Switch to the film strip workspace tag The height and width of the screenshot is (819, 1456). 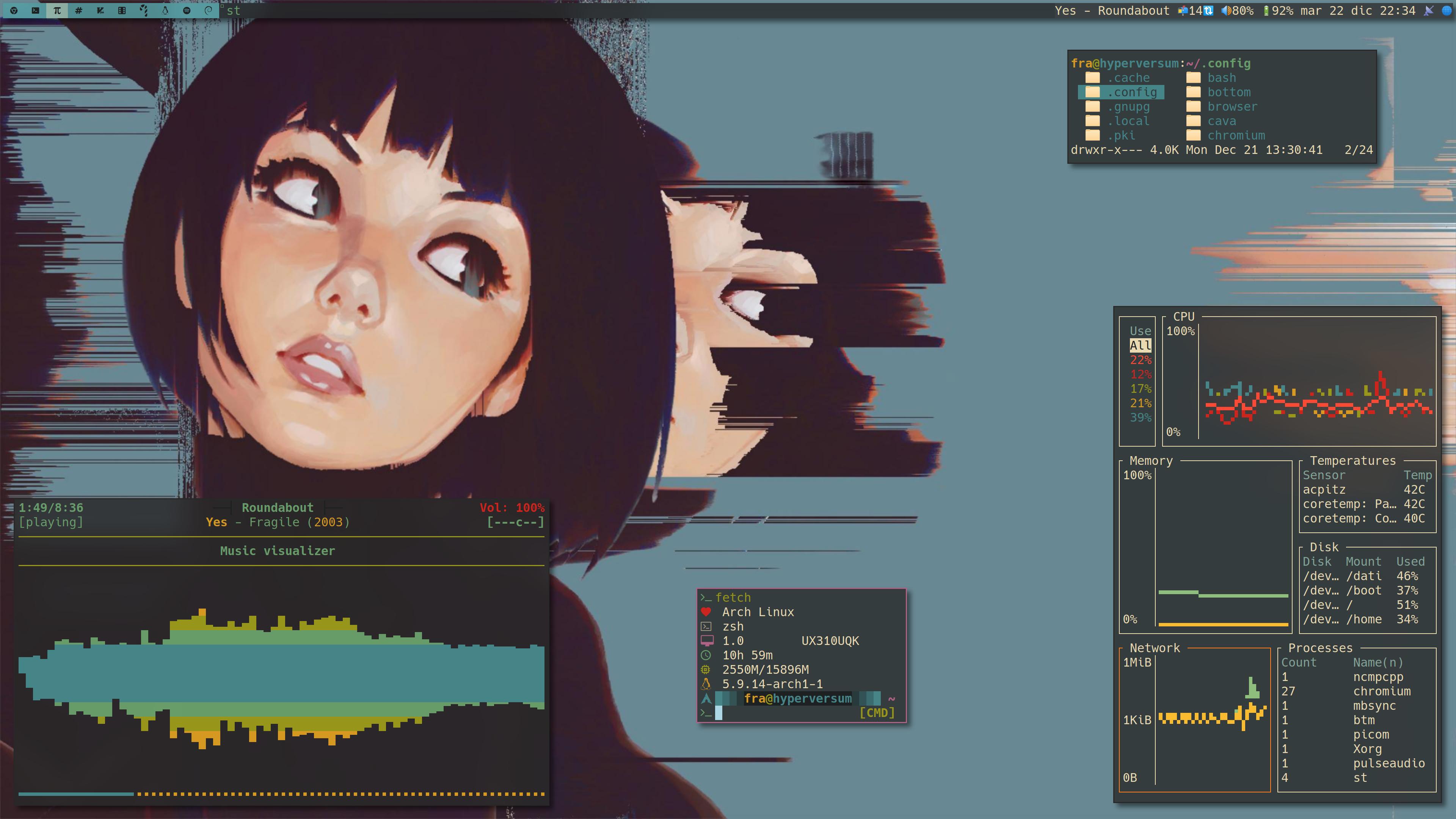121,10
